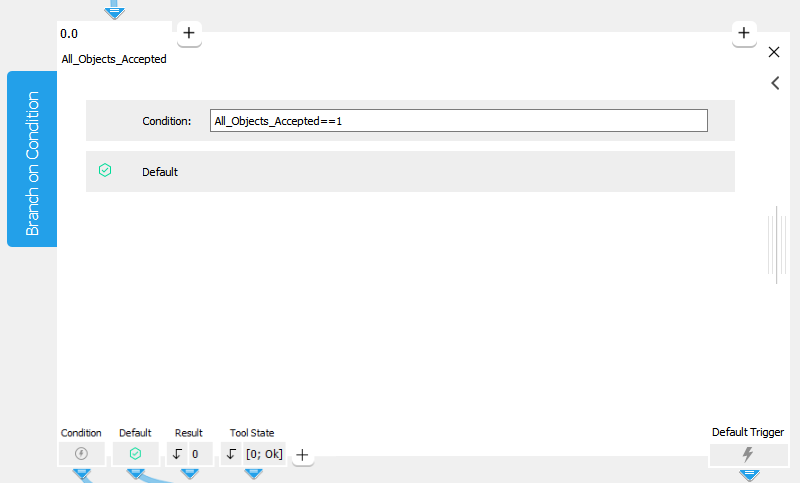Collapse the panel with the left chevron
The image size is (800, 483).
(x=775, y=83)
